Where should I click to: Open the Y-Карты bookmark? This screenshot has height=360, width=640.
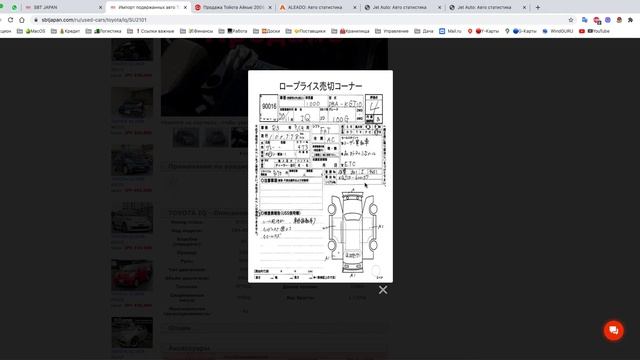point(483,31)
